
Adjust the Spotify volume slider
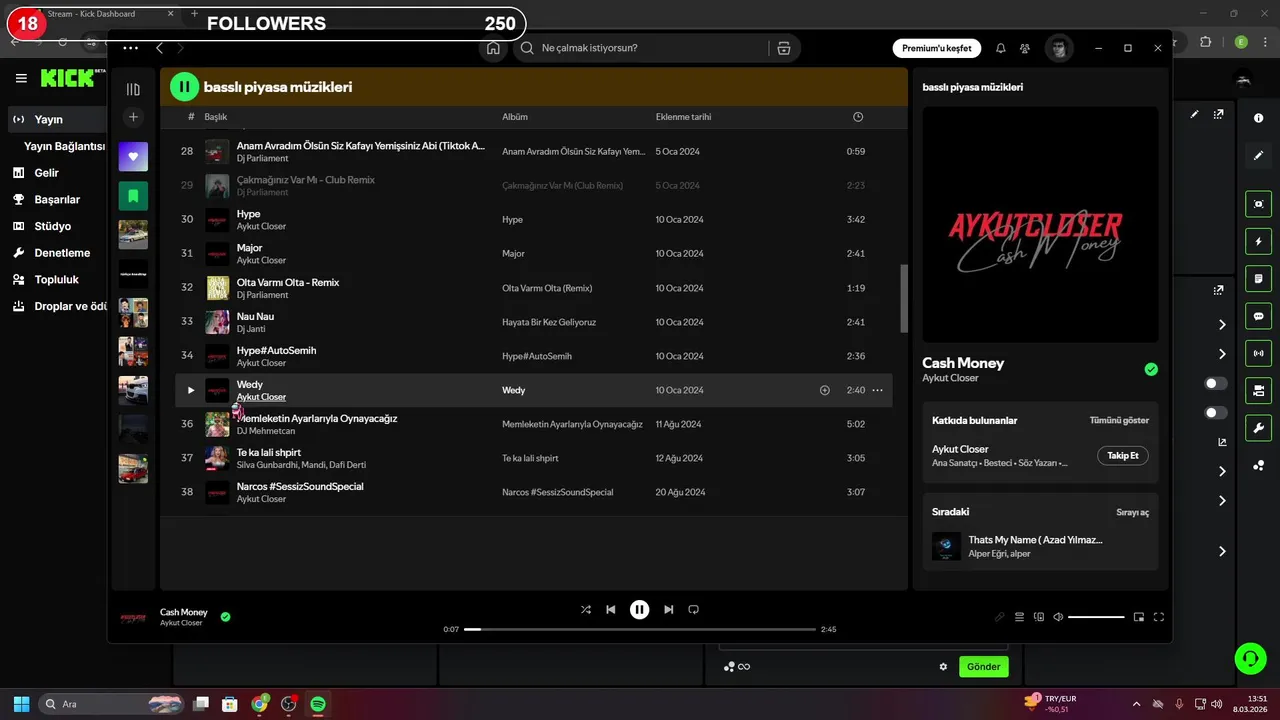pyautogui.click(x=1096, y=617)
